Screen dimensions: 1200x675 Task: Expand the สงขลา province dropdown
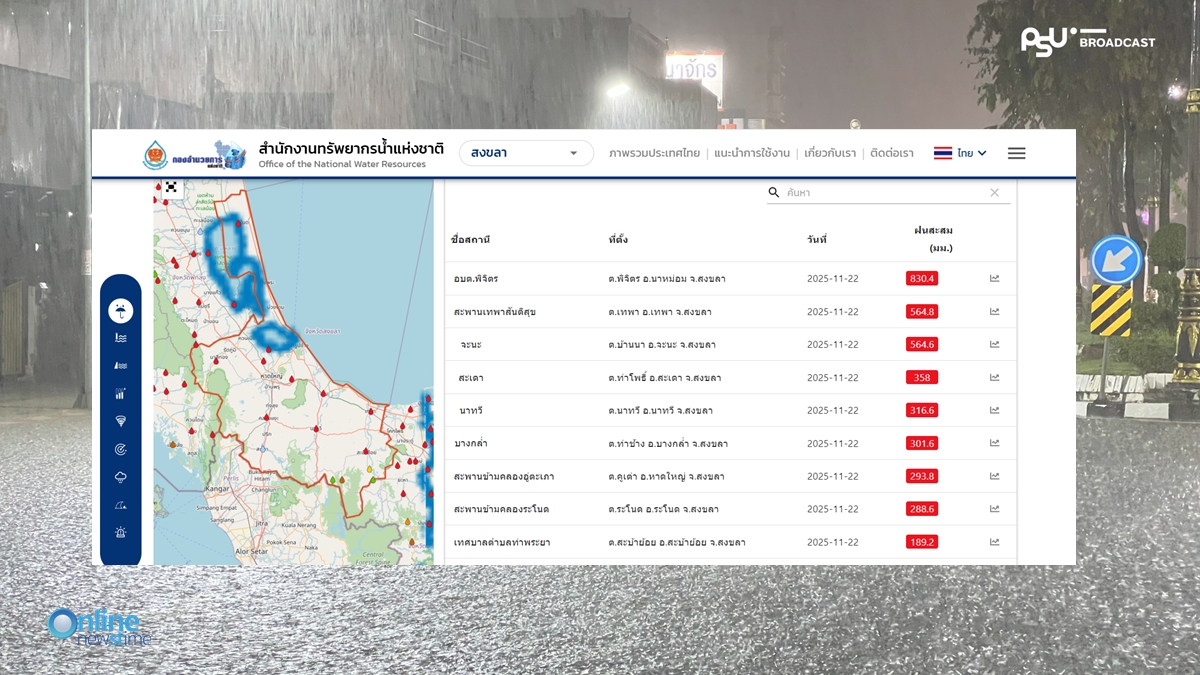click(x=526, y=153)
